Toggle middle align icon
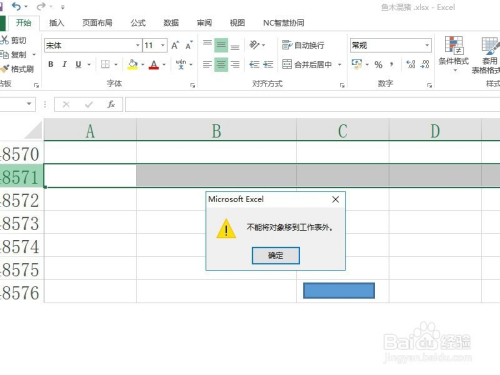Screen dimensions: 500x375 click(x=221, y=45)
